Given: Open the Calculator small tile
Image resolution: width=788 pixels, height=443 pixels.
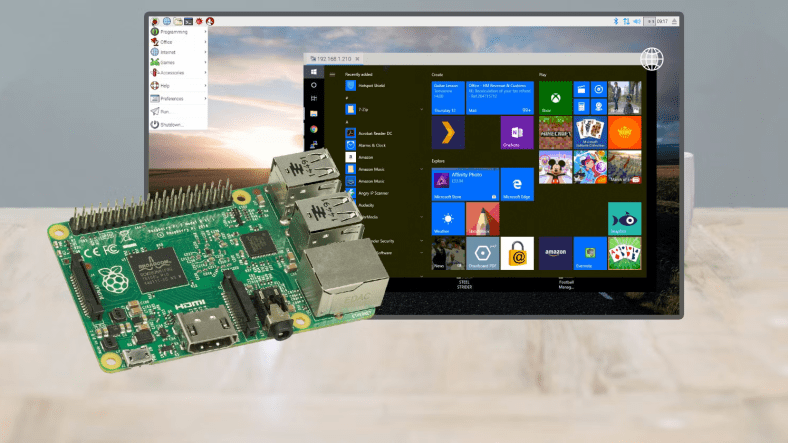Looking at the screenshot, I should 581,106.
